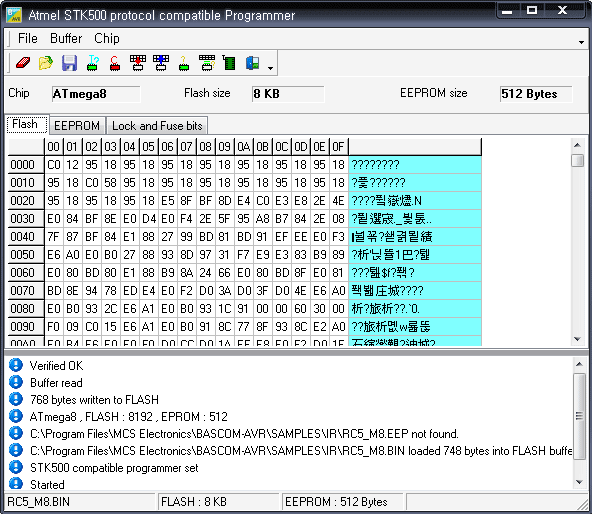Select row header 0050

[x=26, y=255]
